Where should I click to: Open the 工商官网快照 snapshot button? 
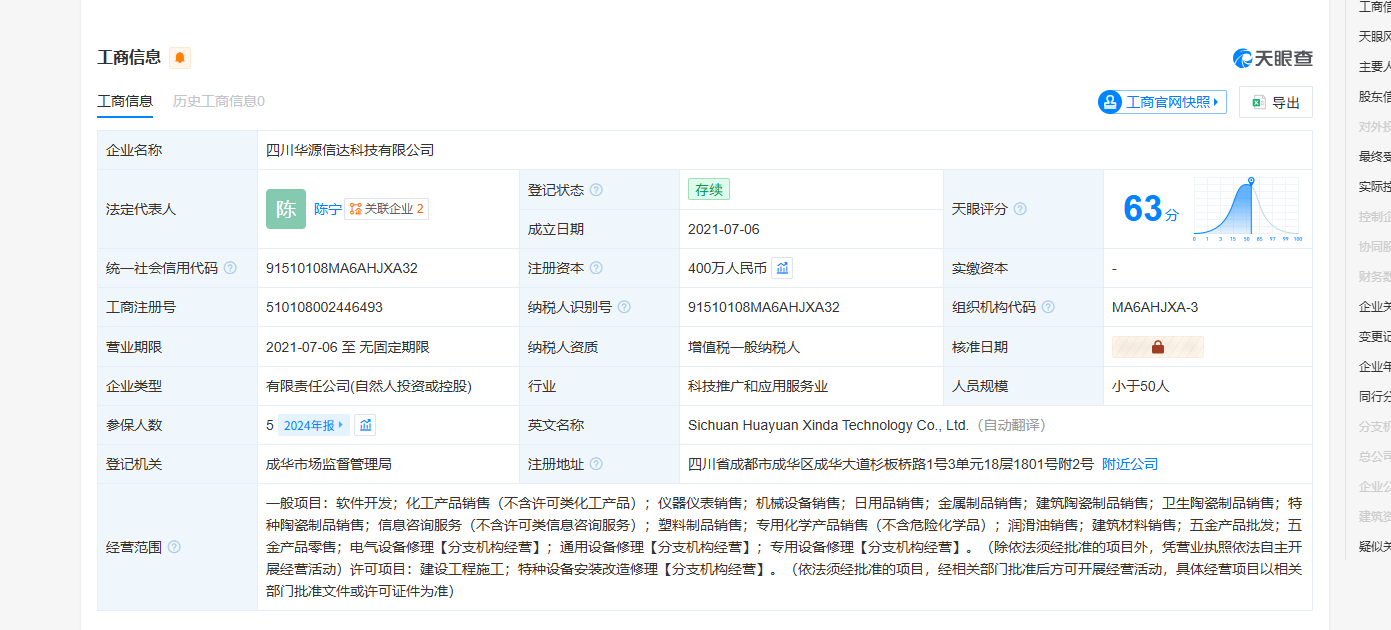coord(1162,102)
